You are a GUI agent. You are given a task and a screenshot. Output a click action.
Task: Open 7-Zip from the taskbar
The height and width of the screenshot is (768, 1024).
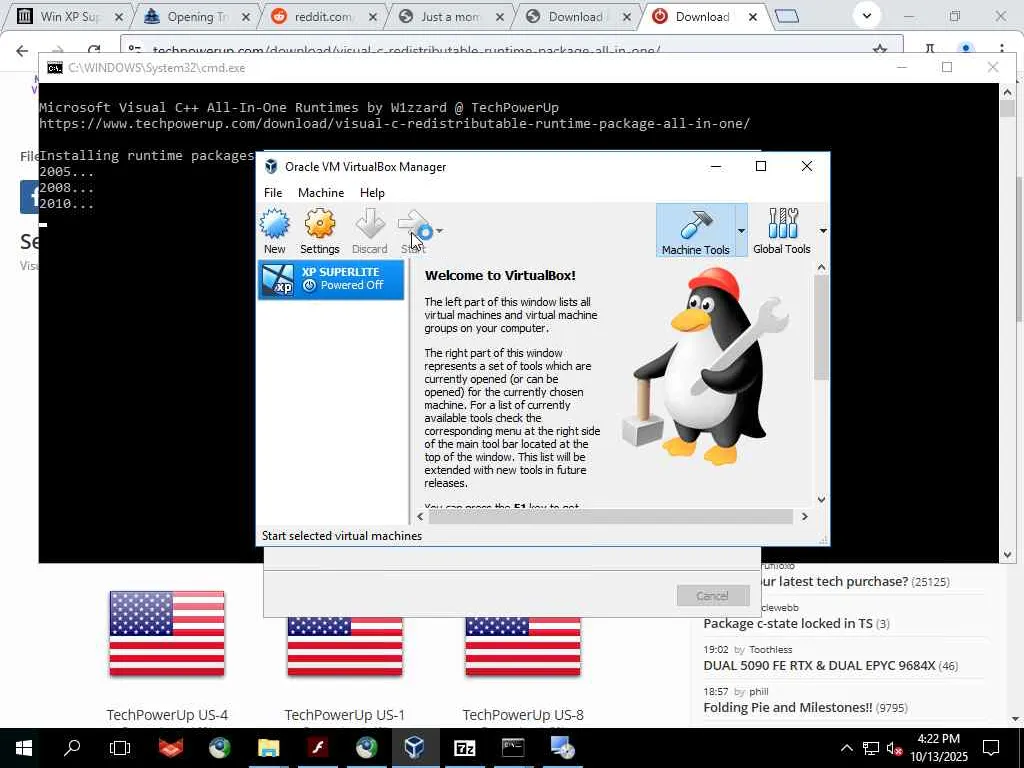click(x=464, y=748)
